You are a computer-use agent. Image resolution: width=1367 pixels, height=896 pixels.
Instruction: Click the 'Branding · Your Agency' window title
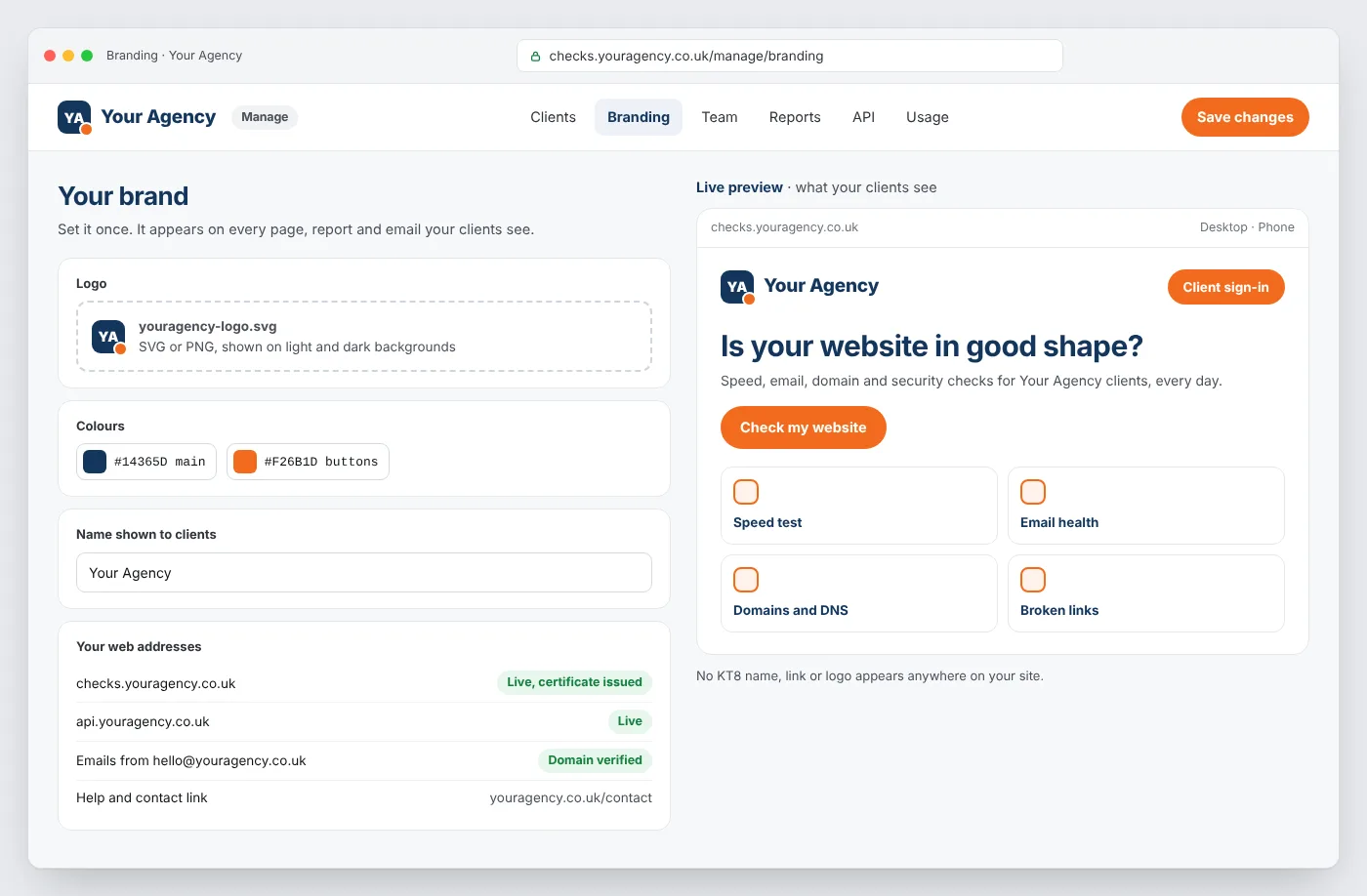174,56
